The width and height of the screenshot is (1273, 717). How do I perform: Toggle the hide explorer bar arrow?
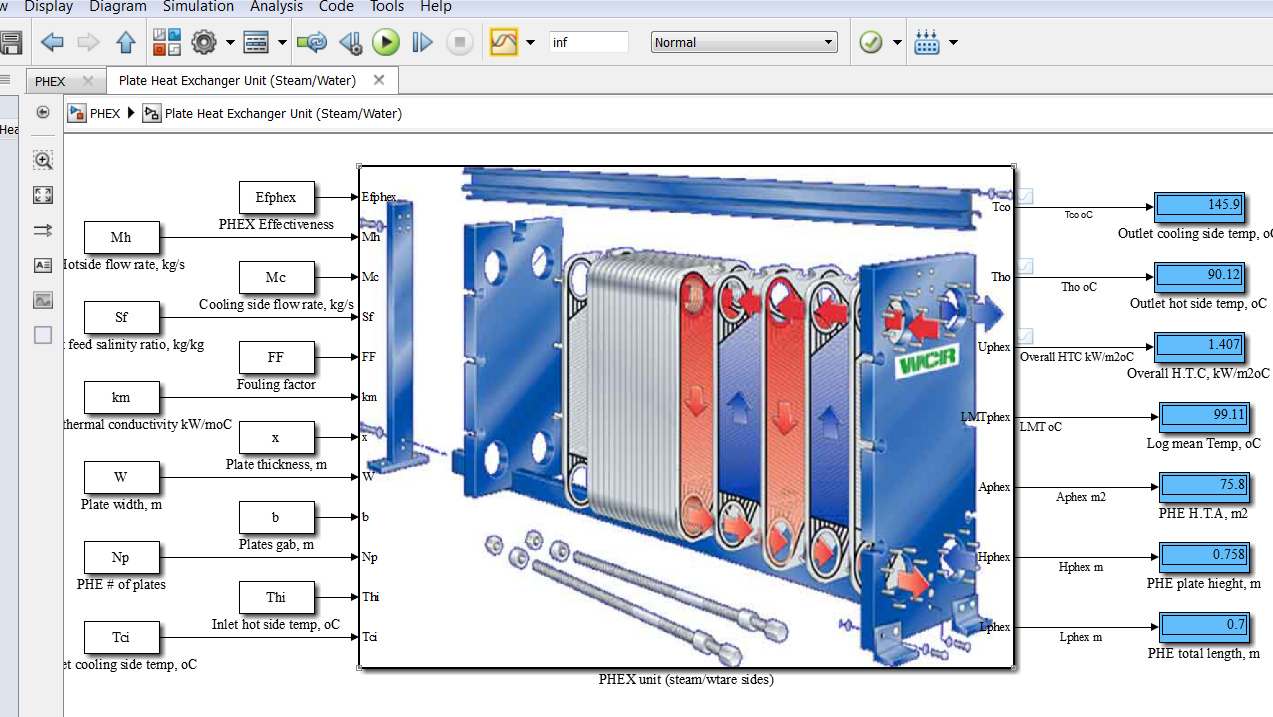tap(42, 112)
